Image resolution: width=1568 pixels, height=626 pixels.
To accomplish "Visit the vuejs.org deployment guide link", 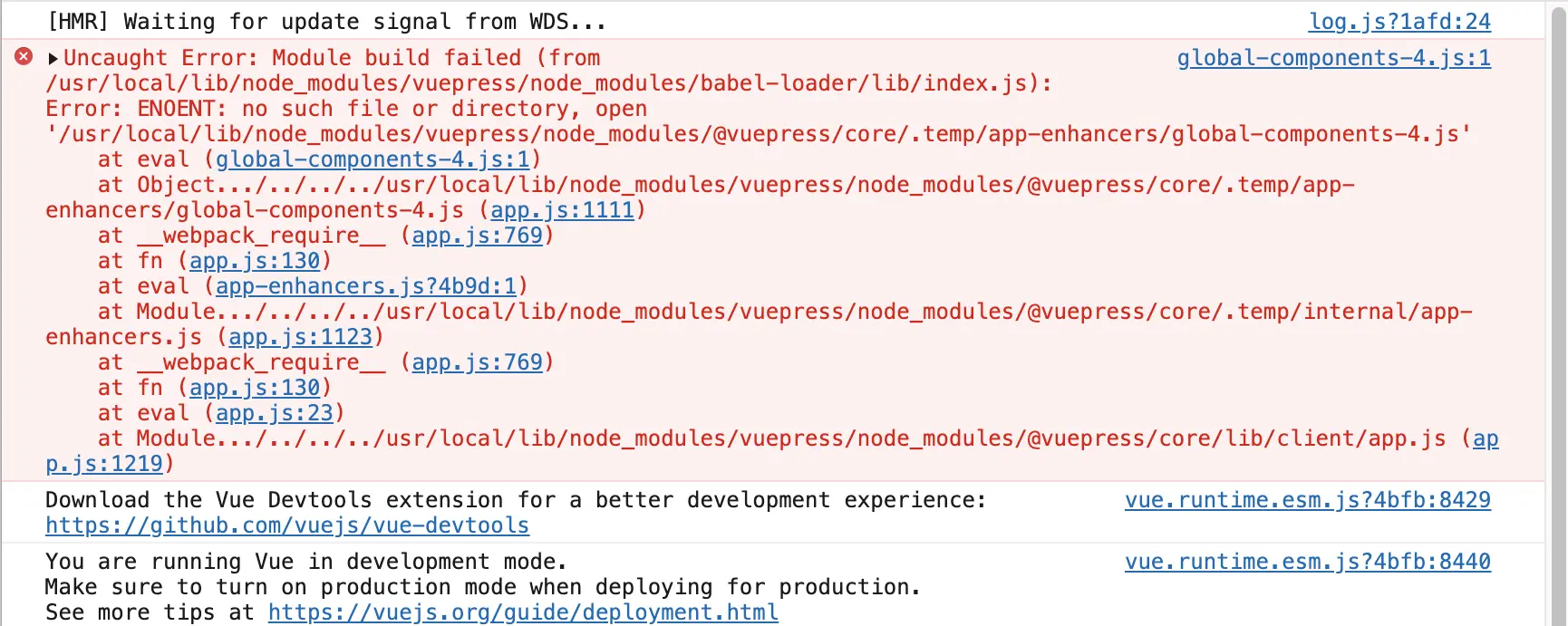I will 523,612.
